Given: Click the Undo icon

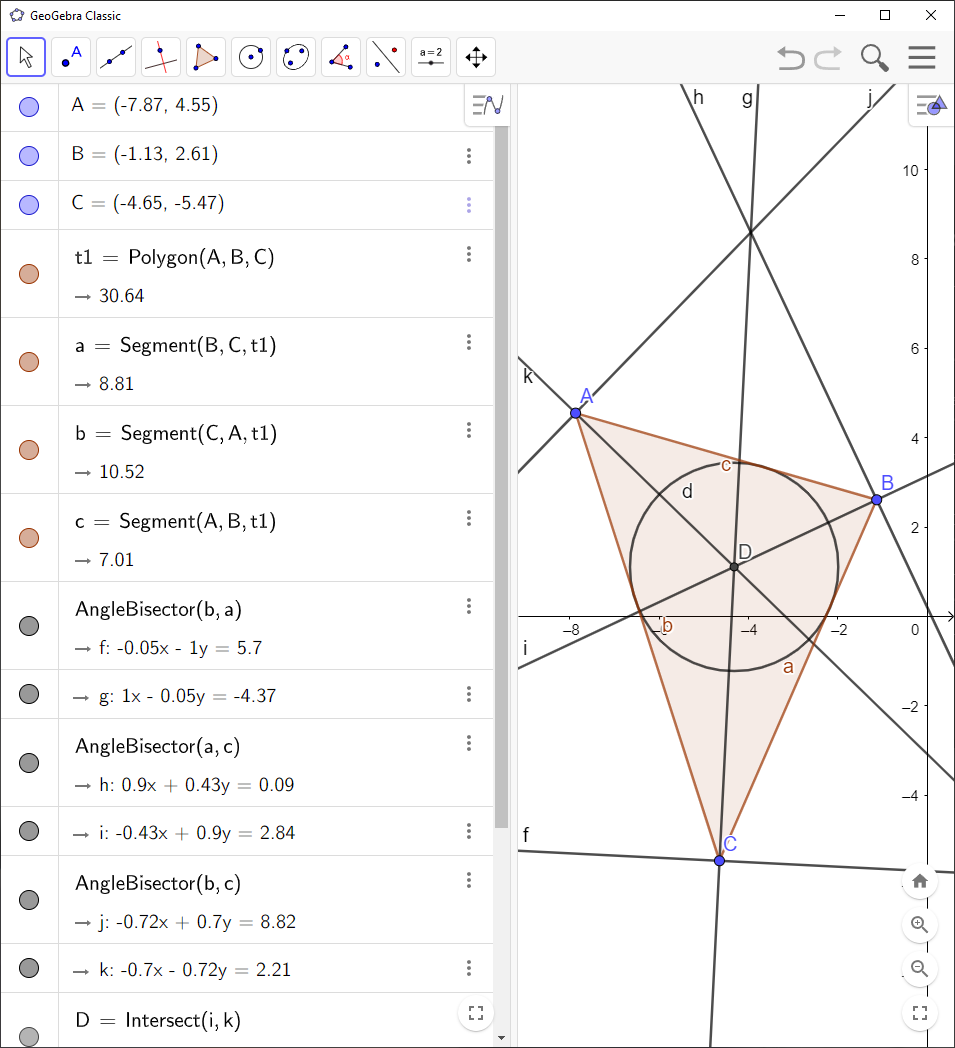Looking at the screenshot, I should click(790, 58).
